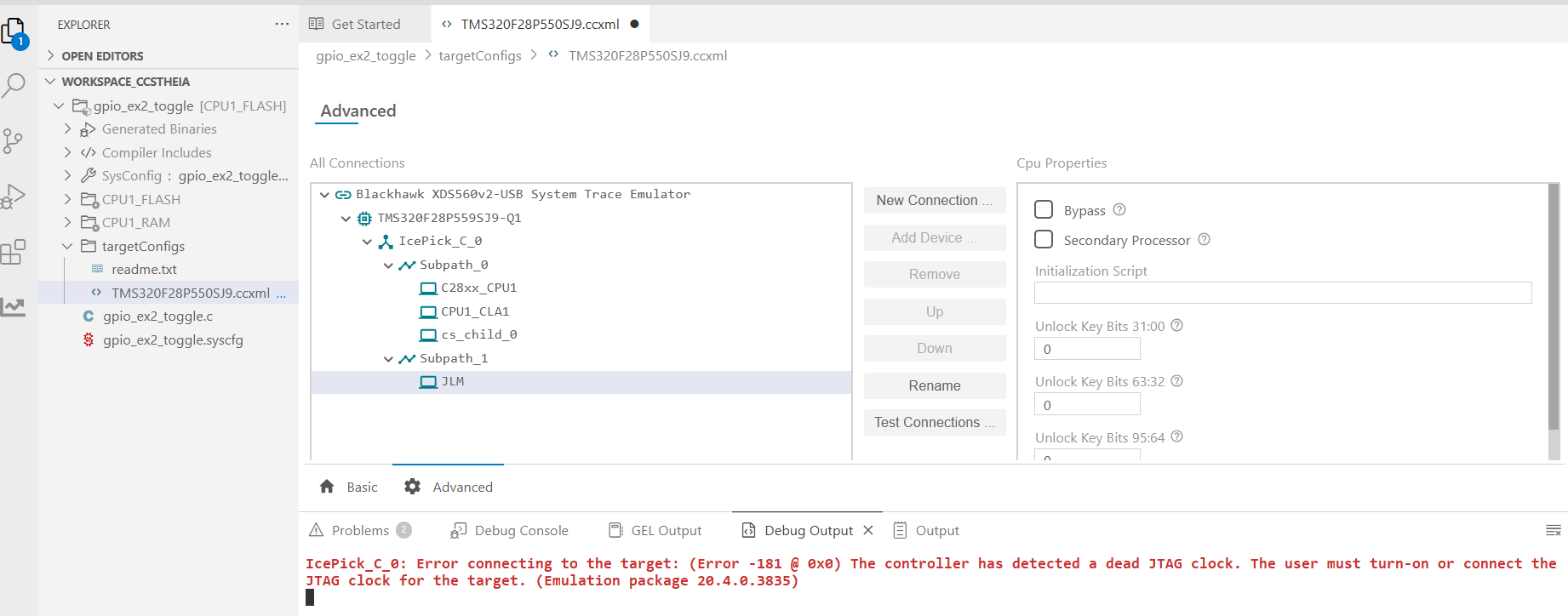This screenshot has width=1568, height=616.
Task: Collapse the Blackhawk XDS560v2-USB connection node
Action: tap(324, 195)
